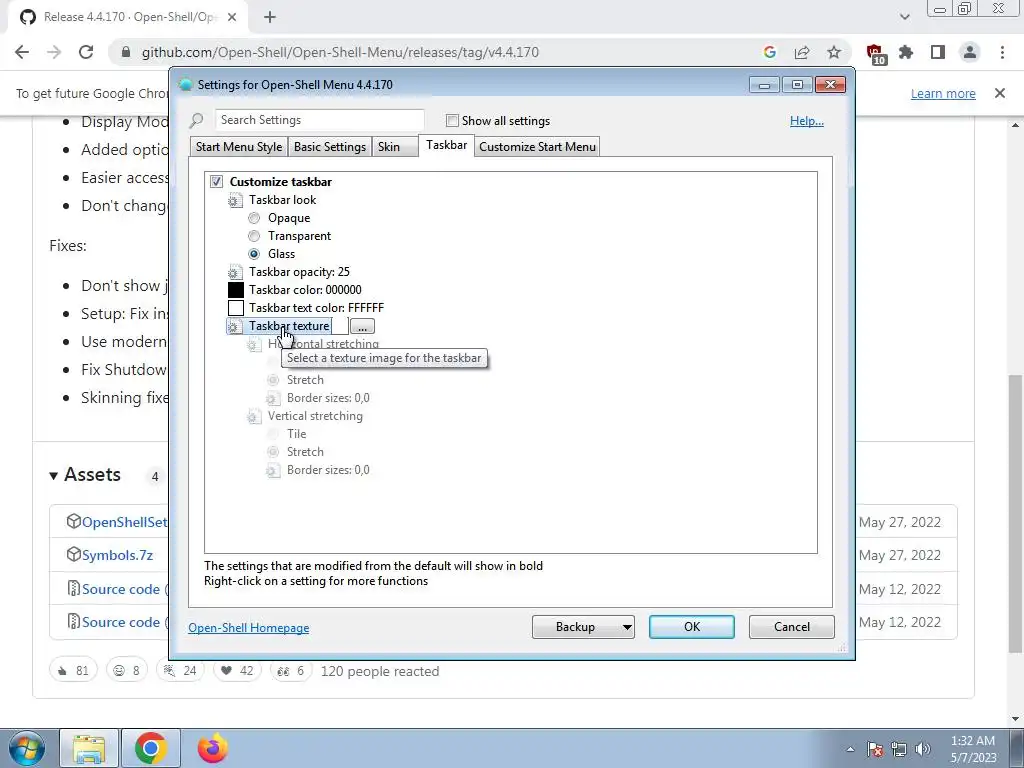Click the Google icon in the address bar
Viewport: 1024px width, 768px height.
pos(770,52)
